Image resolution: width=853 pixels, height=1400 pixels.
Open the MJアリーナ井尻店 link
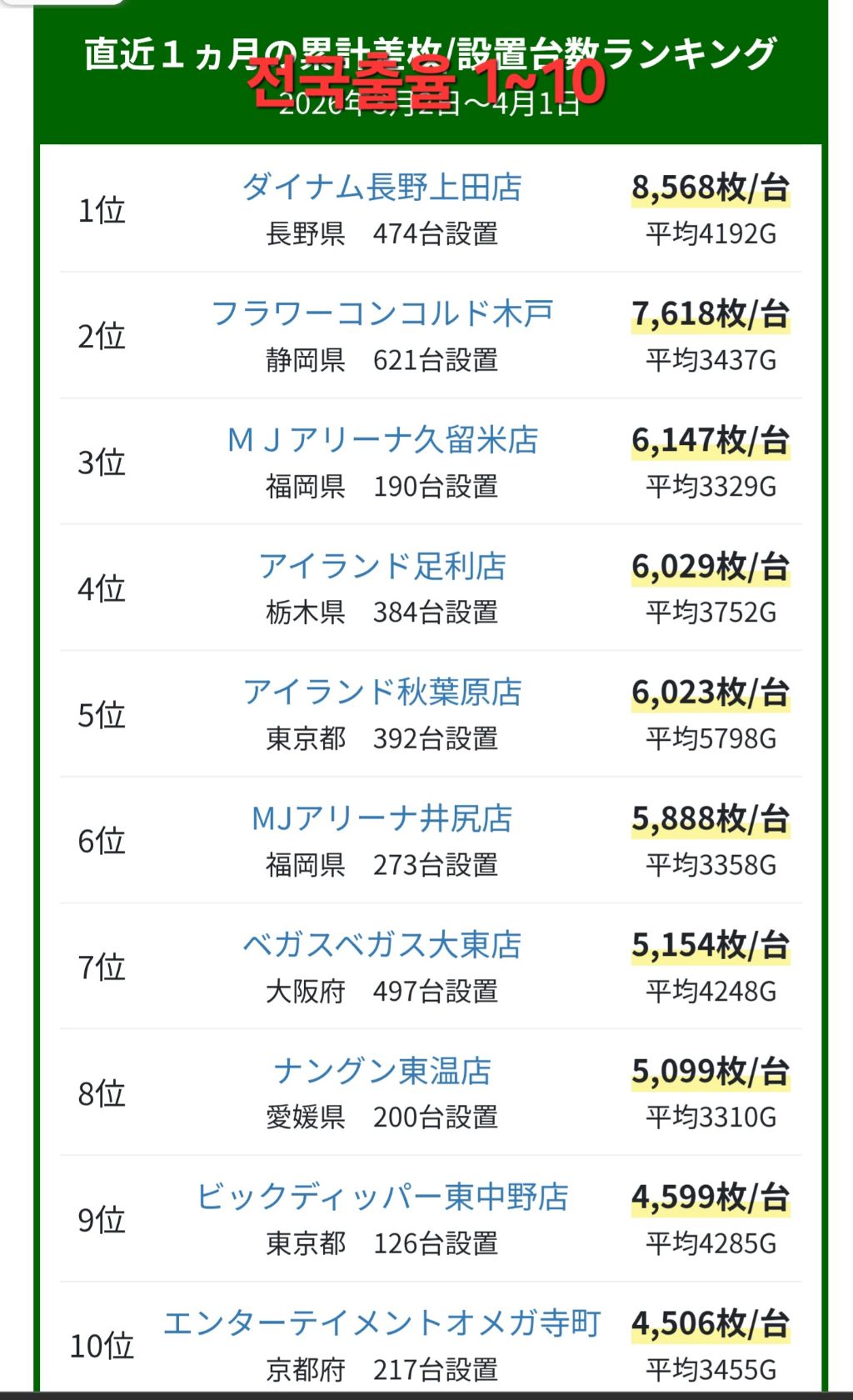point(382,819)
